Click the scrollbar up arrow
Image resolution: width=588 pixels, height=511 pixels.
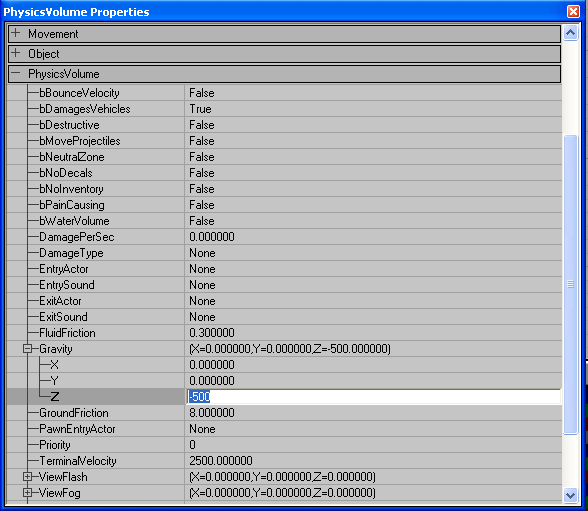[x=570, y=33]
